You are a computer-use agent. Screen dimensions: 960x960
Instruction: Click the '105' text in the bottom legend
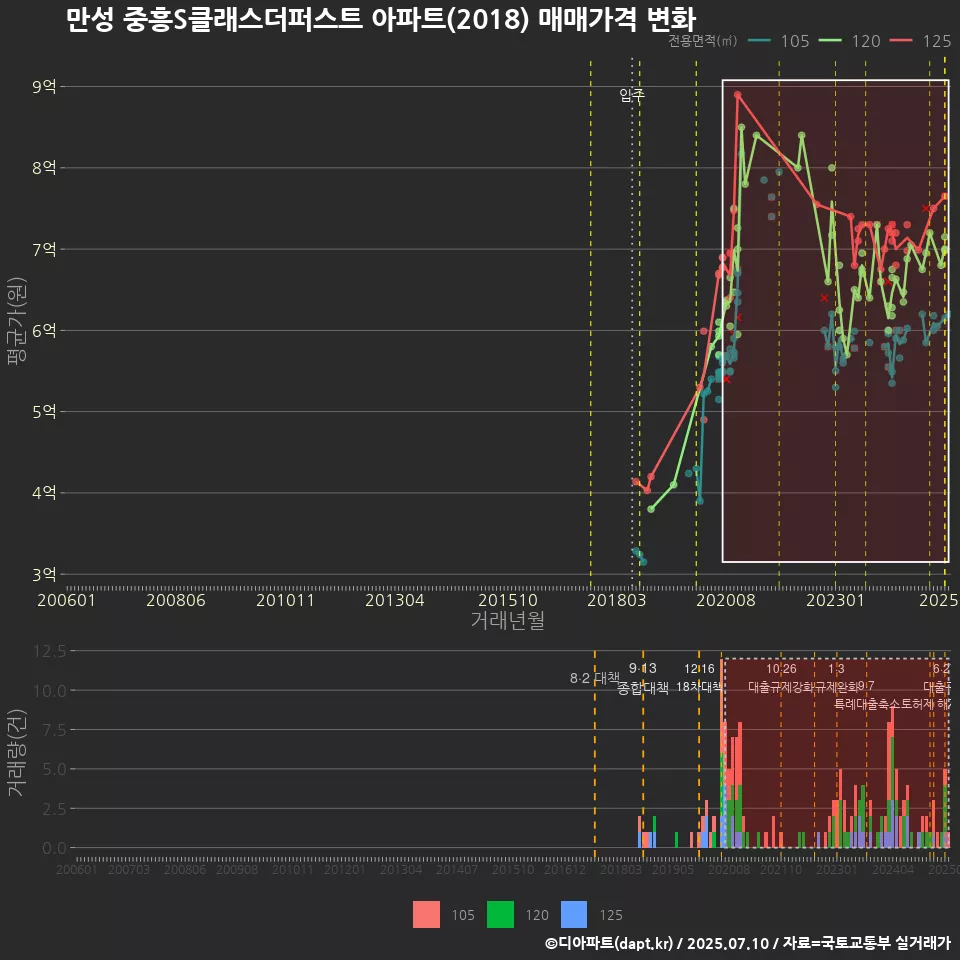click(x=463, y=915)
